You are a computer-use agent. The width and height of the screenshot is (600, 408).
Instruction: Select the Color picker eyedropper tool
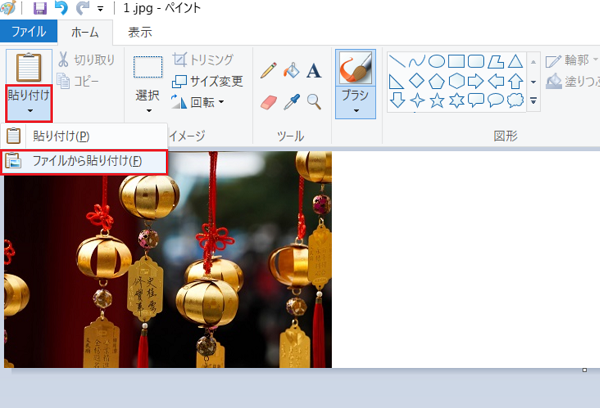tap(291, 102)
